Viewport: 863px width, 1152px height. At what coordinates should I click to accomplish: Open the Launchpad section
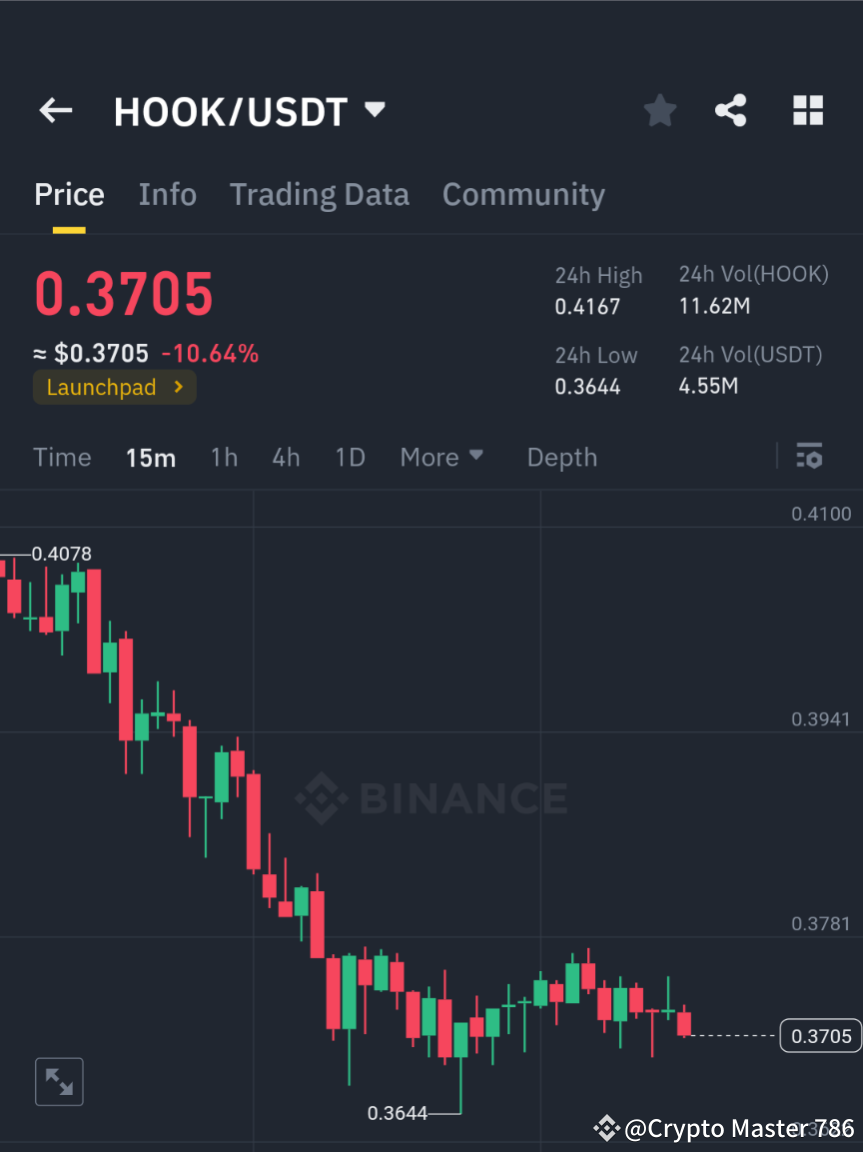pyautogui.click(x=114, y=387)
